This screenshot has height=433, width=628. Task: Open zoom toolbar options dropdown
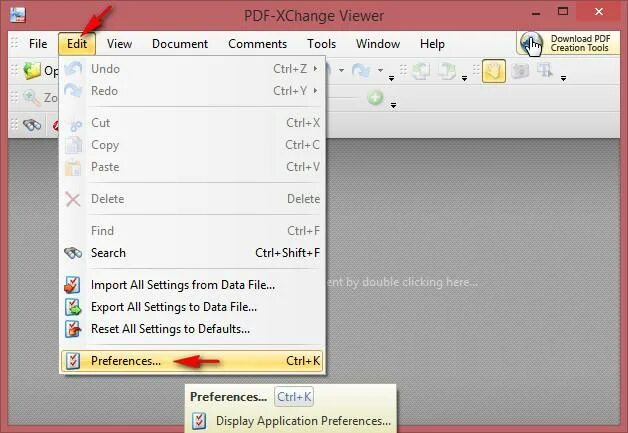(393, 105)
